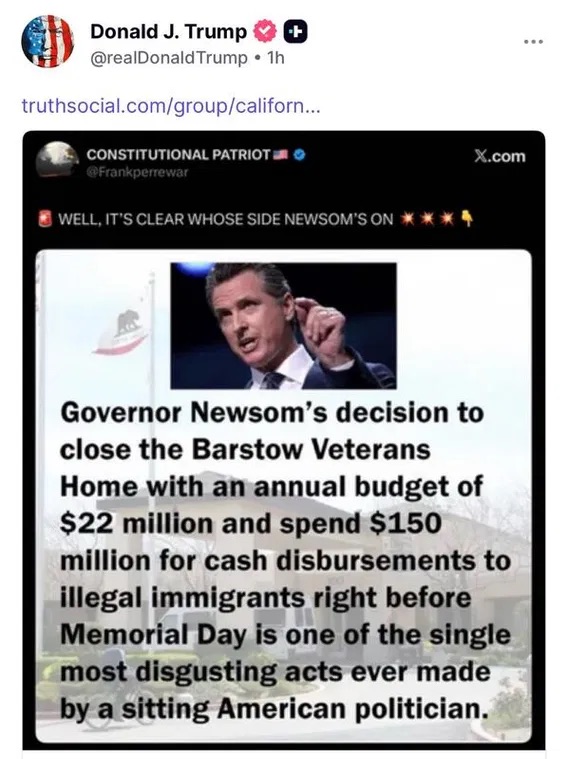Click the X.com source label
This screenshot has width=568, height=759.
[x=500, y=156]
